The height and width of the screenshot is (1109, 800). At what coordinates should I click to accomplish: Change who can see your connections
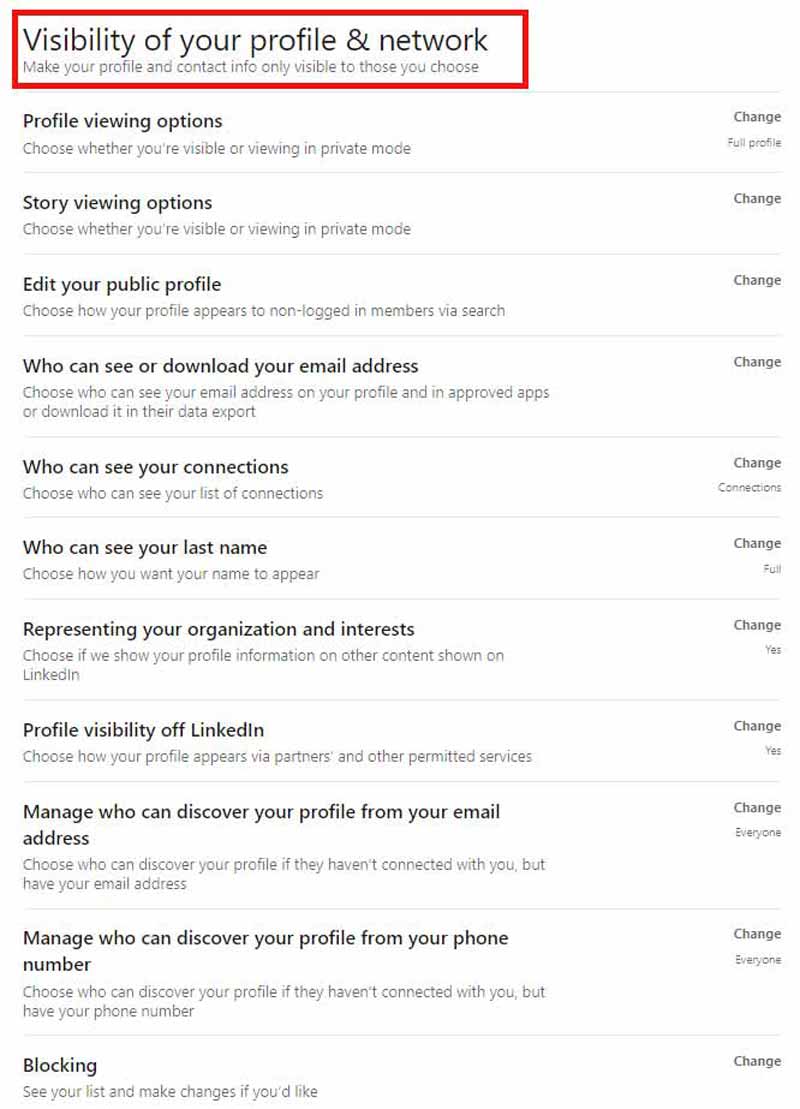(756, 463)
